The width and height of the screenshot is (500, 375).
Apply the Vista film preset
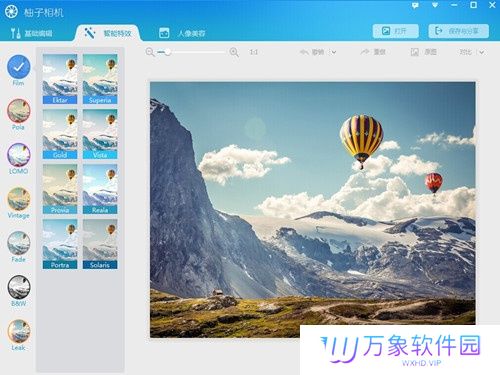click(x=100, y=134)
